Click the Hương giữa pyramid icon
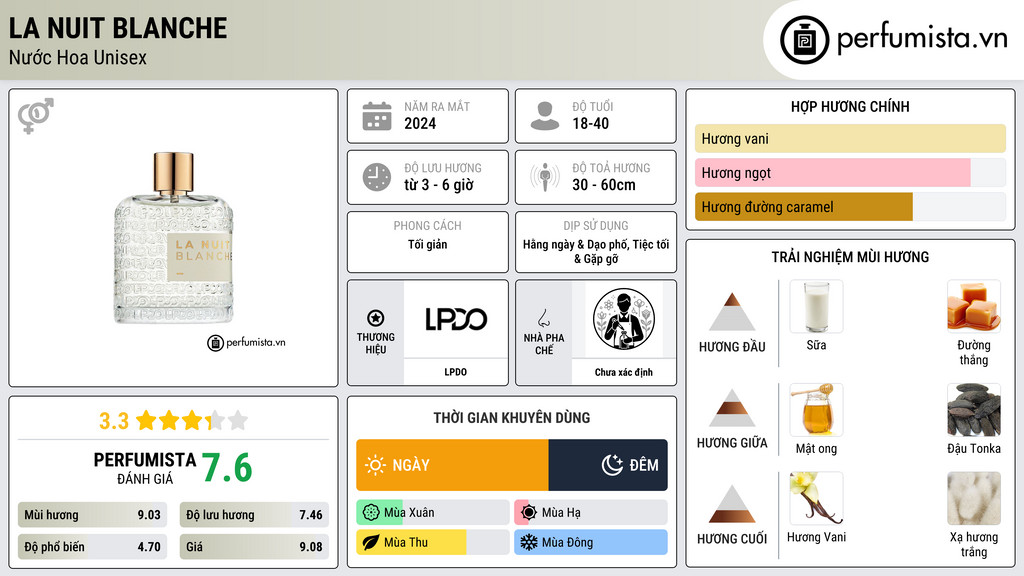Viewport: 1024px width, 576px height. [732, 408]
